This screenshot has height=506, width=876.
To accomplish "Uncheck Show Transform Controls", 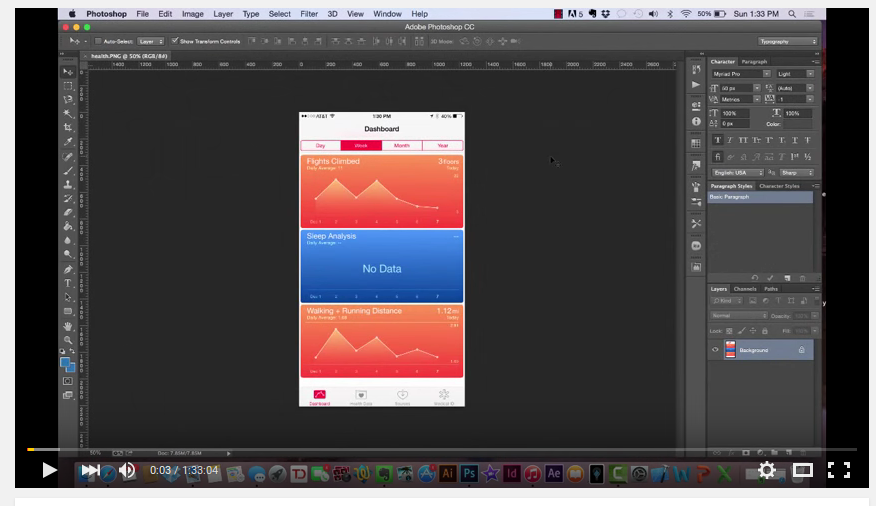I will 173,41.
